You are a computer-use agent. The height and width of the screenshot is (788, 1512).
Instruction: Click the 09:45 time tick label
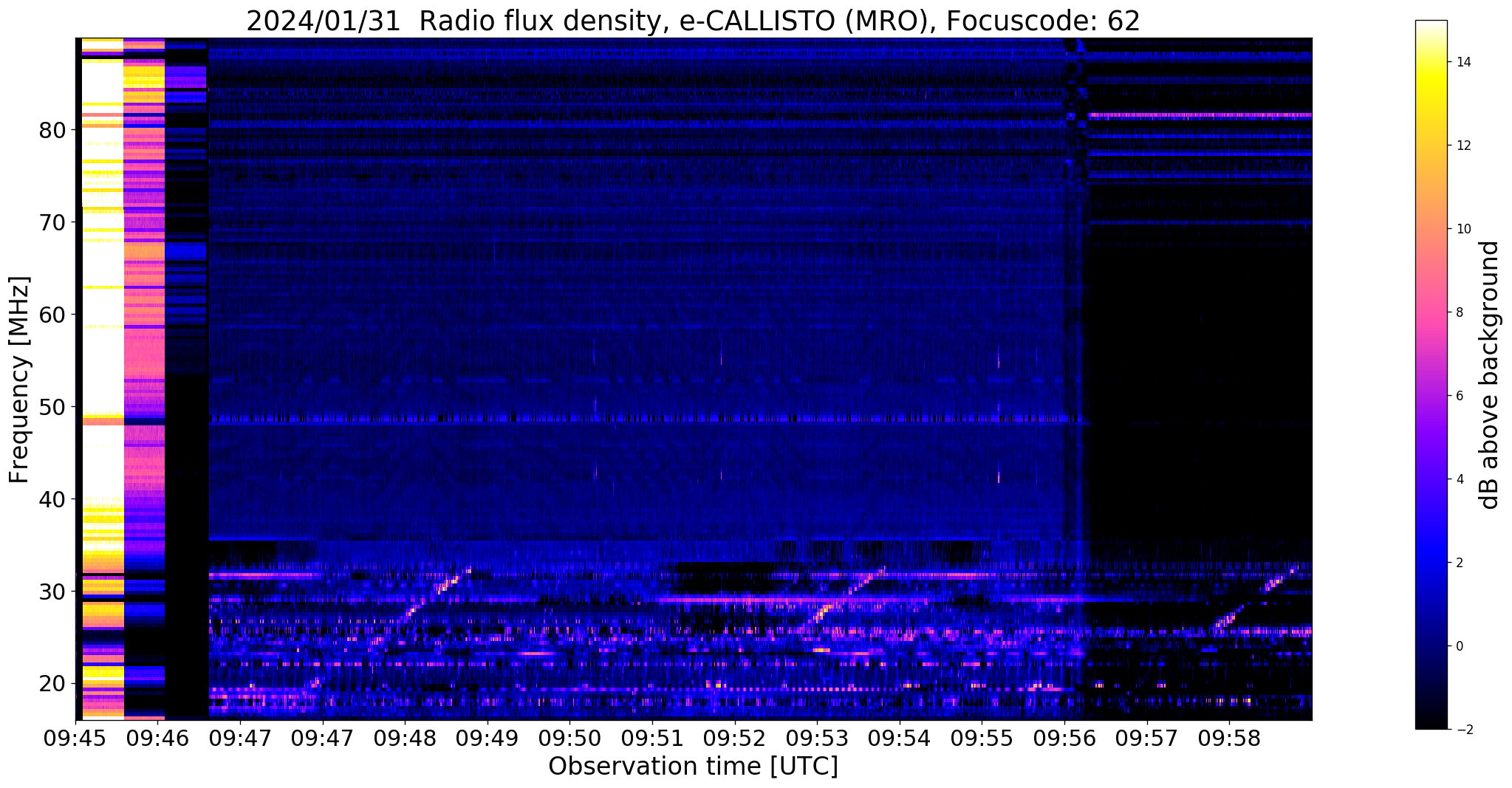(x=76, y=739)
